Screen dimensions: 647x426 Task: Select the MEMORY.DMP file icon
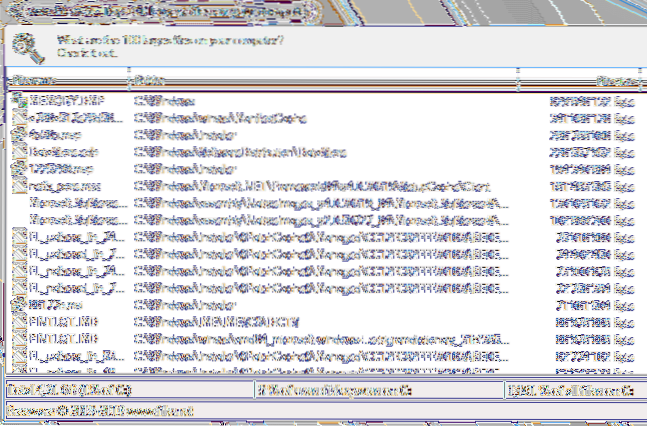pos(18,101)
